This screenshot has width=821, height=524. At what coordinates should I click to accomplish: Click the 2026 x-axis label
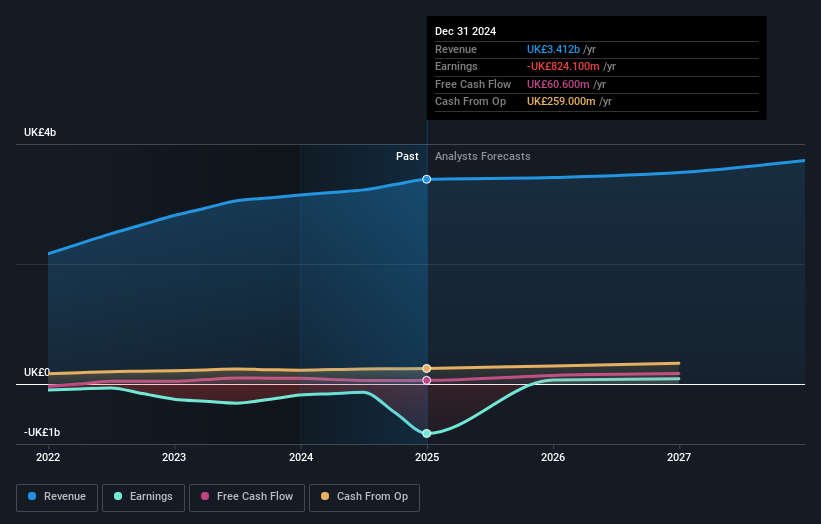553,457
